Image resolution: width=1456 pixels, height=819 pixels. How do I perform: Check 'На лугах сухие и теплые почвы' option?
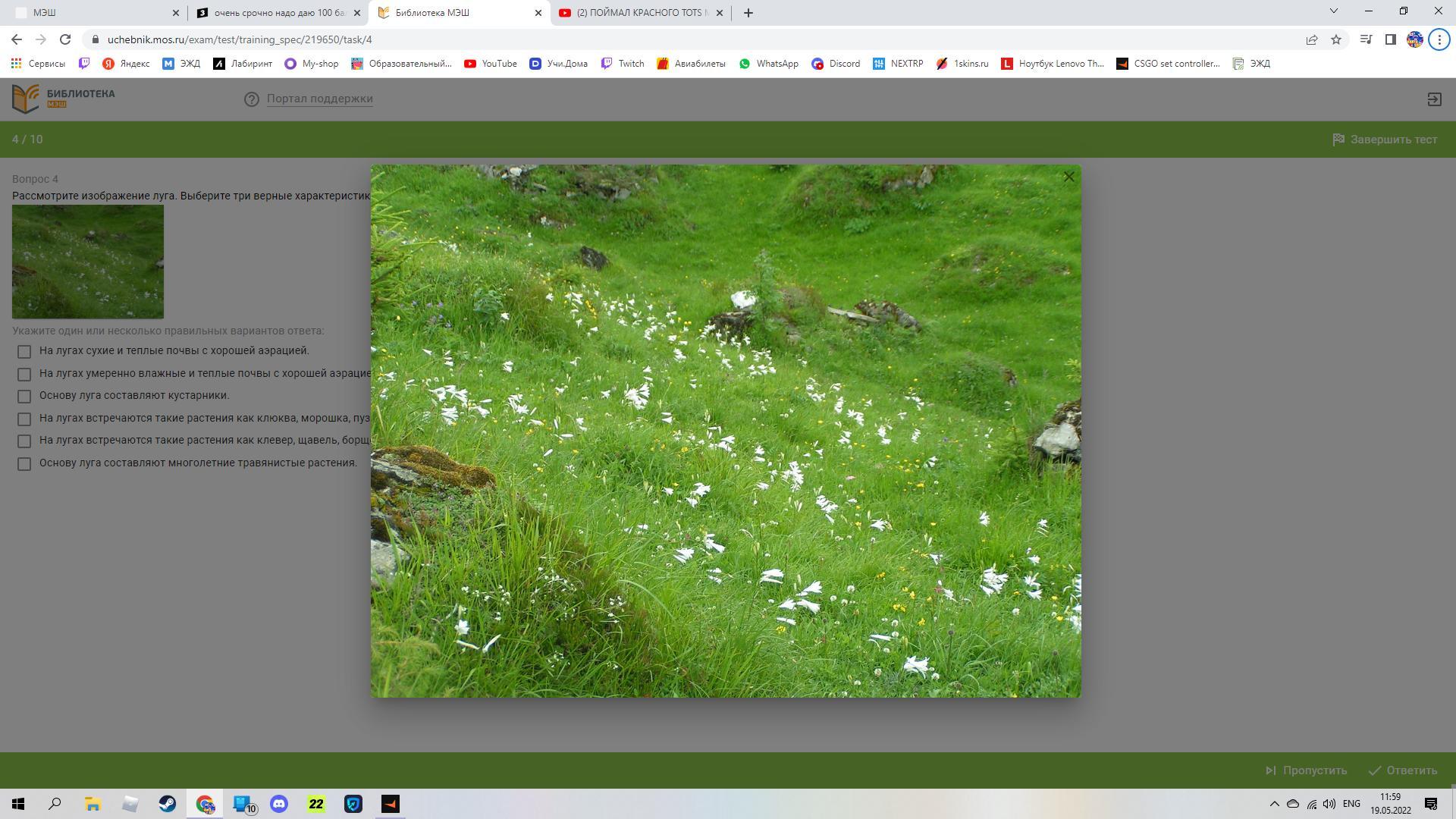(24, 352)
